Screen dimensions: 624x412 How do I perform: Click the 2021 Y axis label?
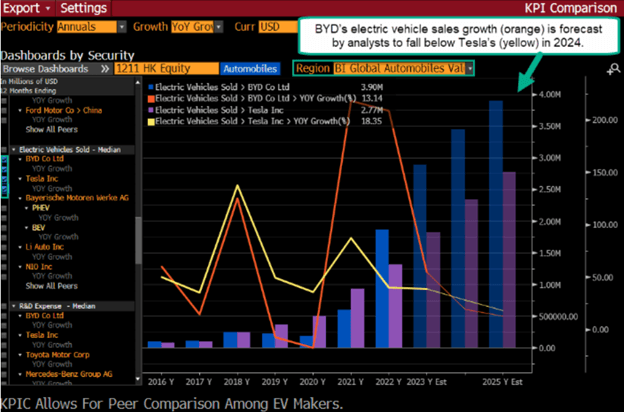tap(351, 382)
